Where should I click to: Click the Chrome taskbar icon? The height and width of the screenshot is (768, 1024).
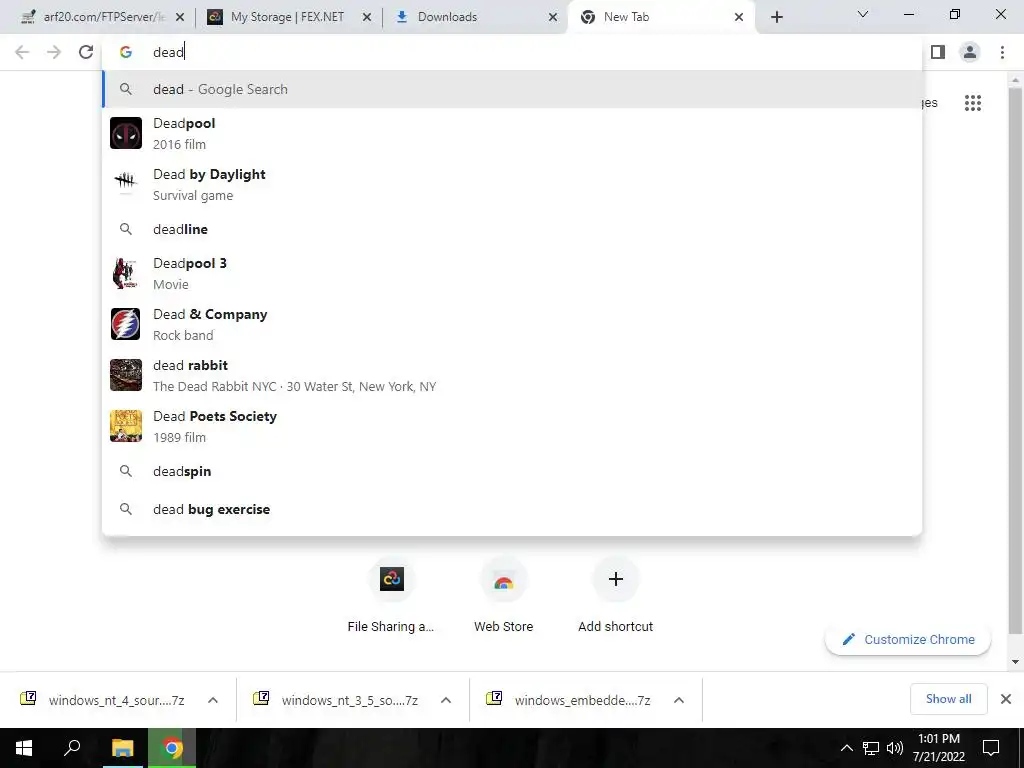172,748
